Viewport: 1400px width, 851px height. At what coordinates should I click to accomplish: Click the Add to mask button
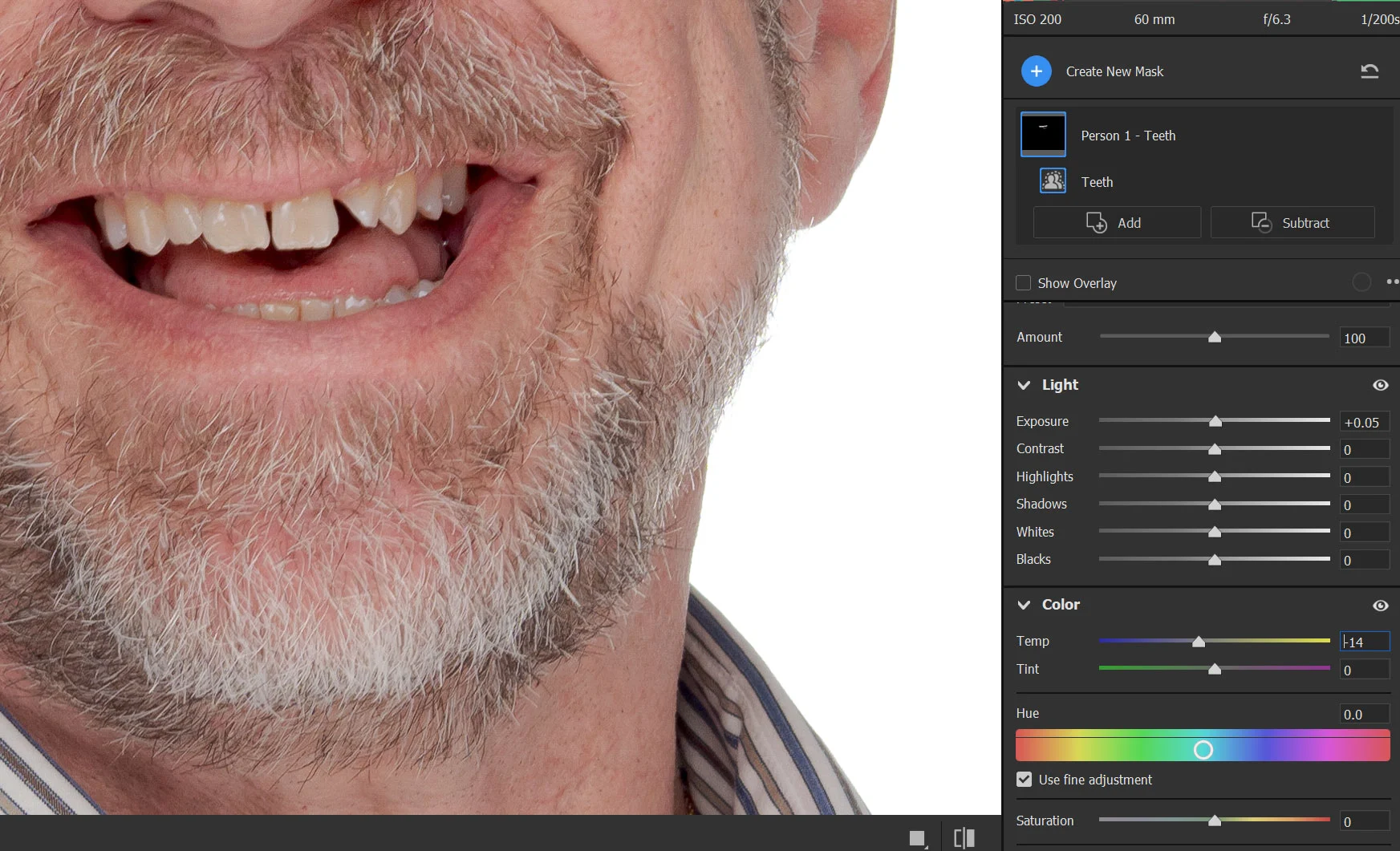pyautogui.click(x=1116, y=223)
